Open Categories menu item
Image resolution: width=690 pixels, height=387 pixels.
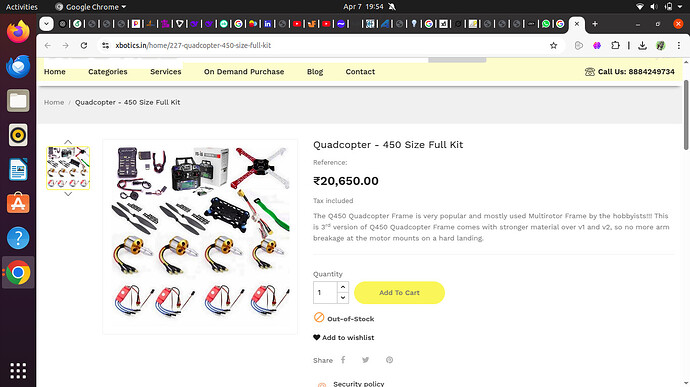point(107,72)
